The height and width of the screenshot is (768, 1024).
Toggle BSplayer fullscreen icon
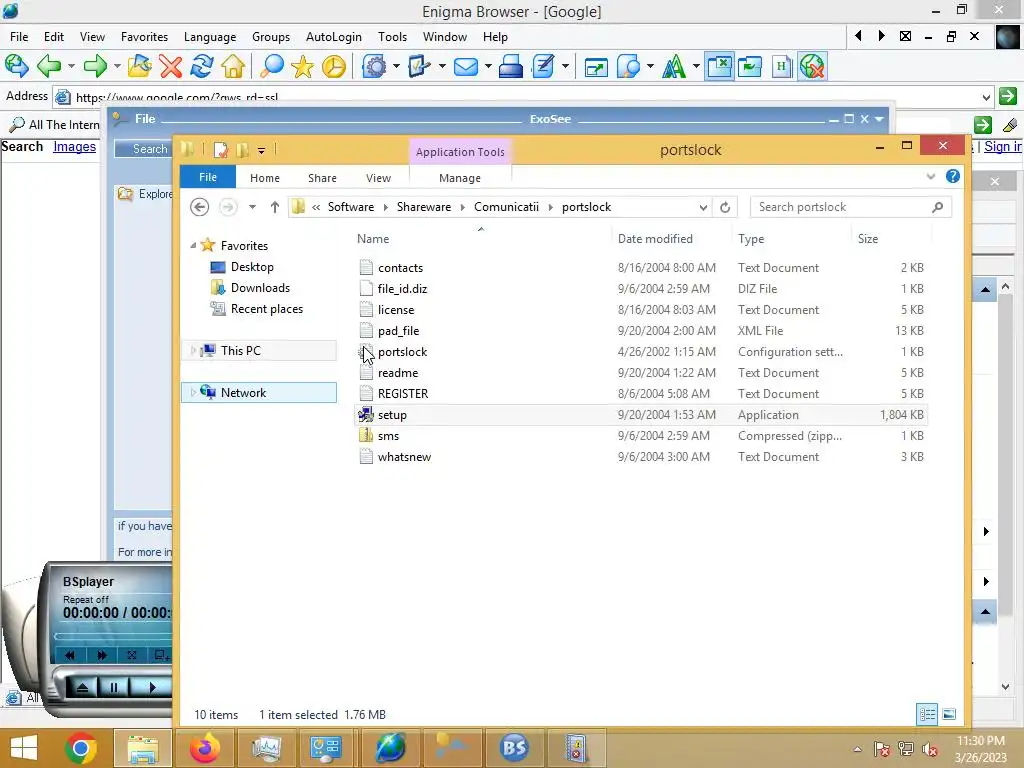(131, 654)
